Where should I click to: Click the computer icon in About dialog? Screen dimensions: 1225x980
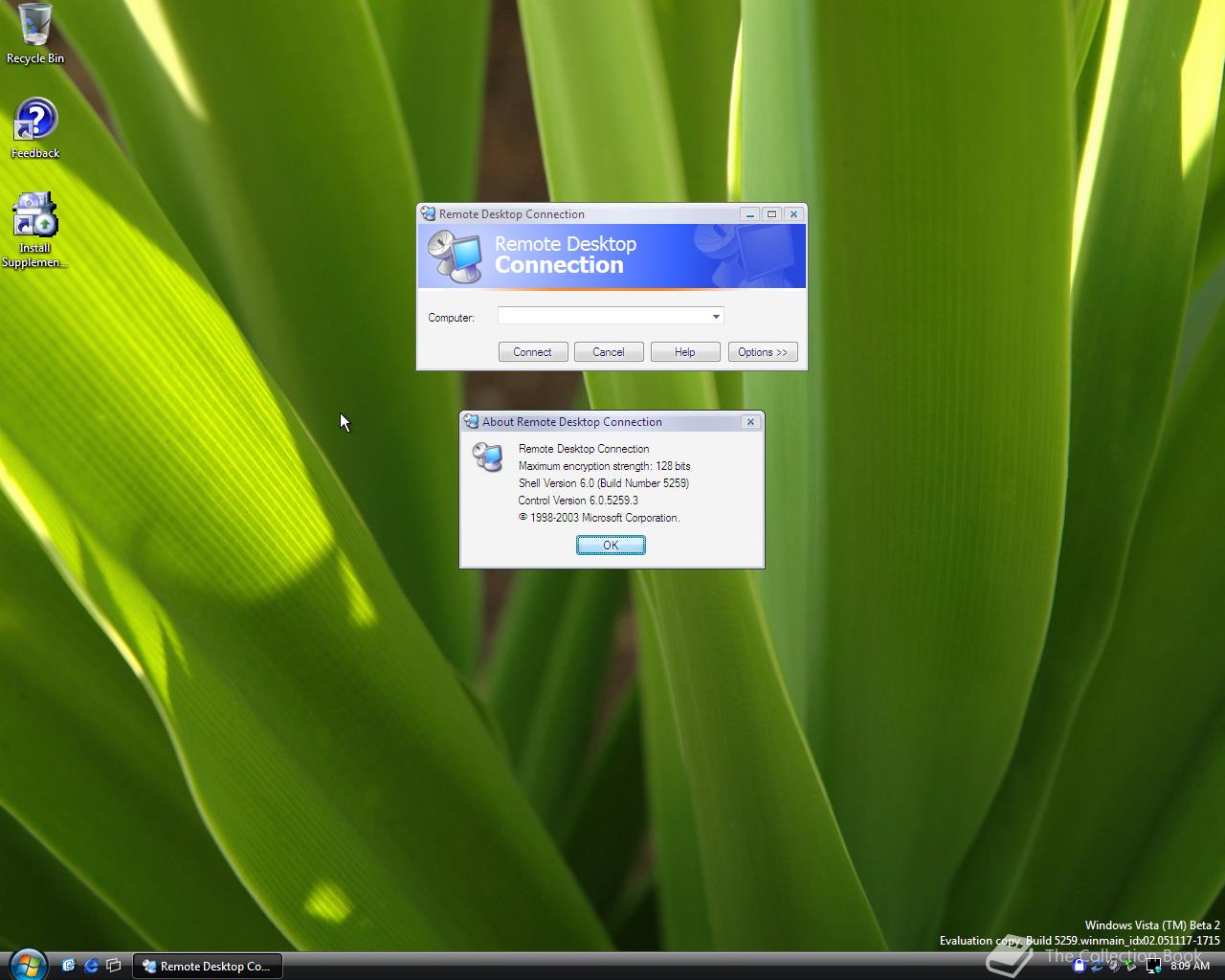click(x=488, y=457)
